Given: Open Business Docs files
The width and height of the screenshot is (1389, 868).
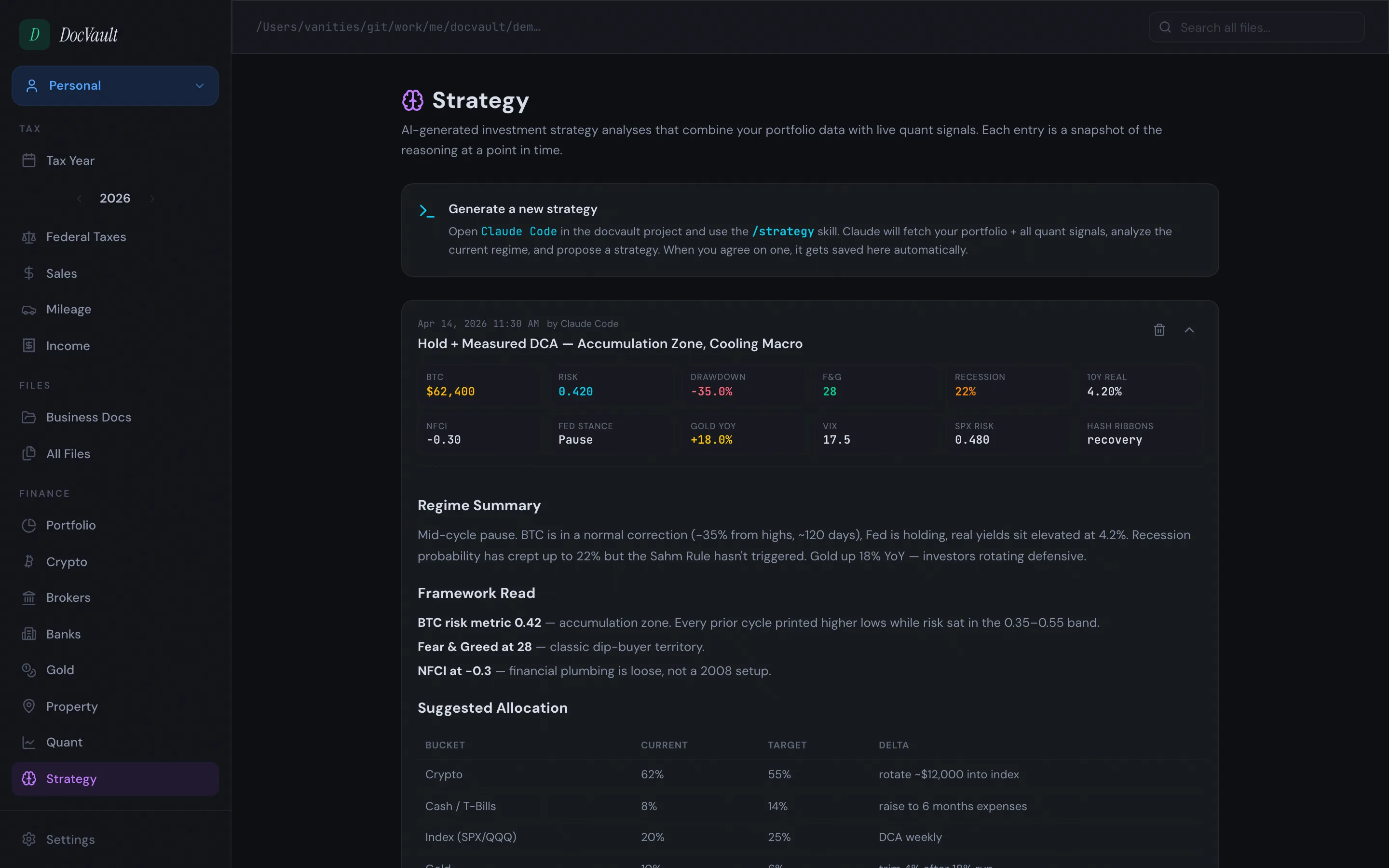Looking at the screenshot, I should click(x=115, y=417).
